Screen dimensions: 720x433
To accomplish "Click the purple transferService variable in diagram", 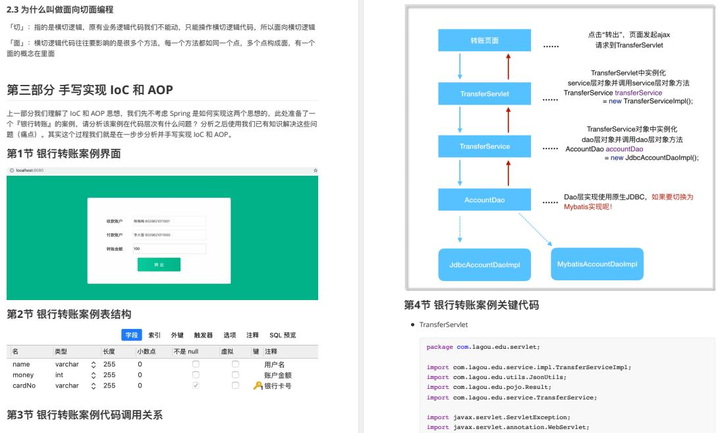I will point(638,93).
